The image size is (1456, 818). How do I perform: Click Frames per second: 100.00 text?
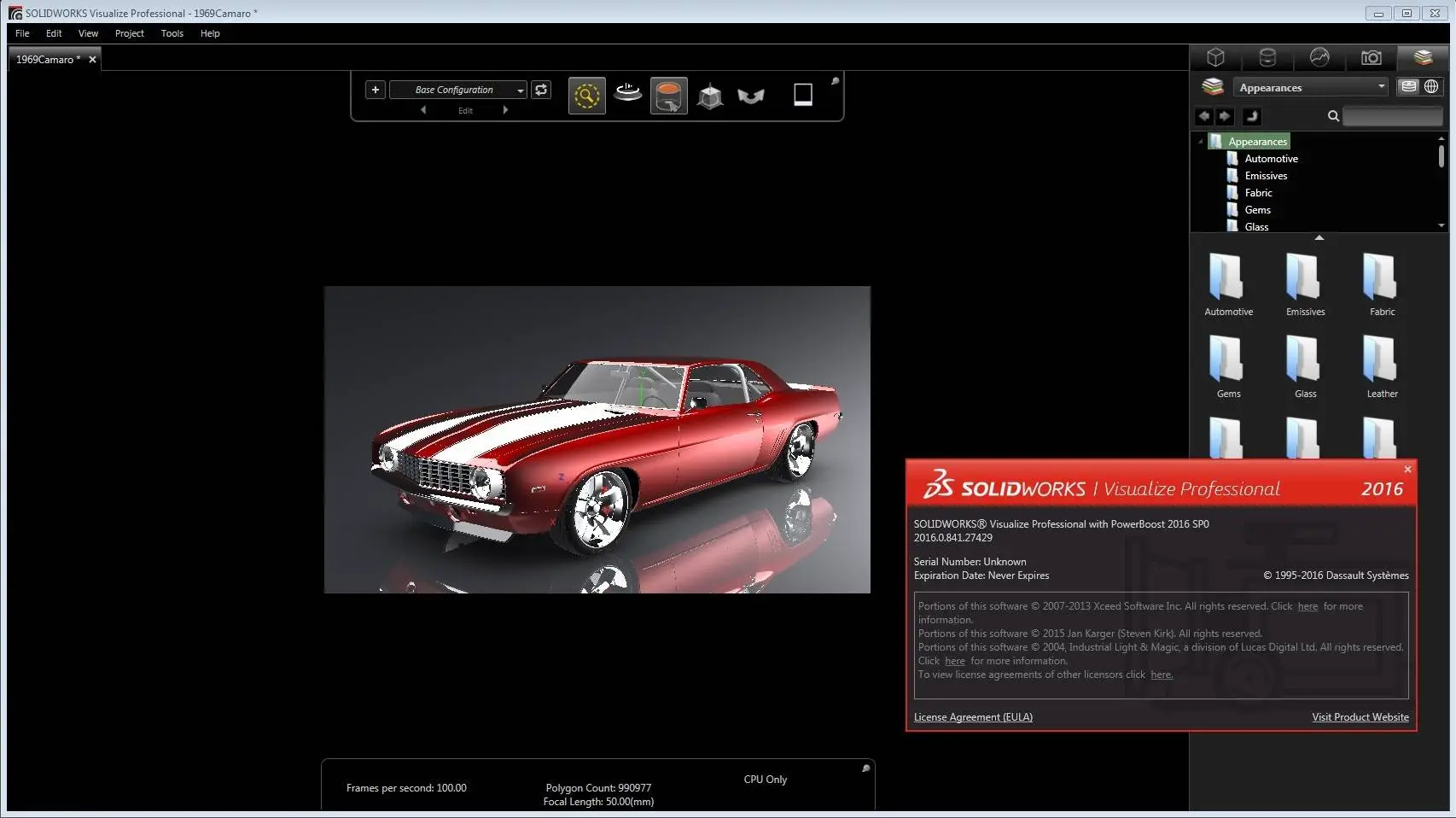[406, 788]
